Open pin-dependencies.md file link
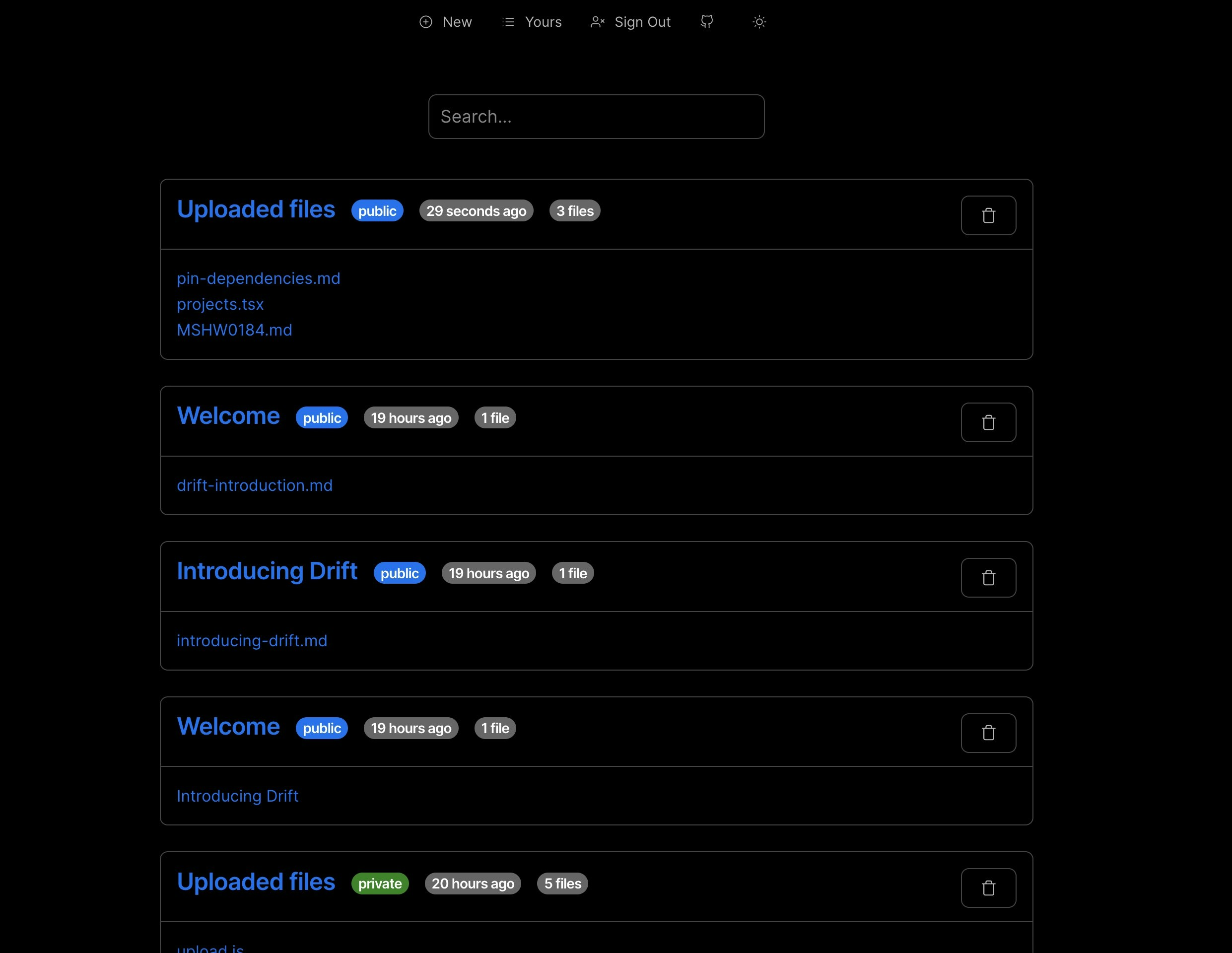1232x953 pixels. [258, 278]
